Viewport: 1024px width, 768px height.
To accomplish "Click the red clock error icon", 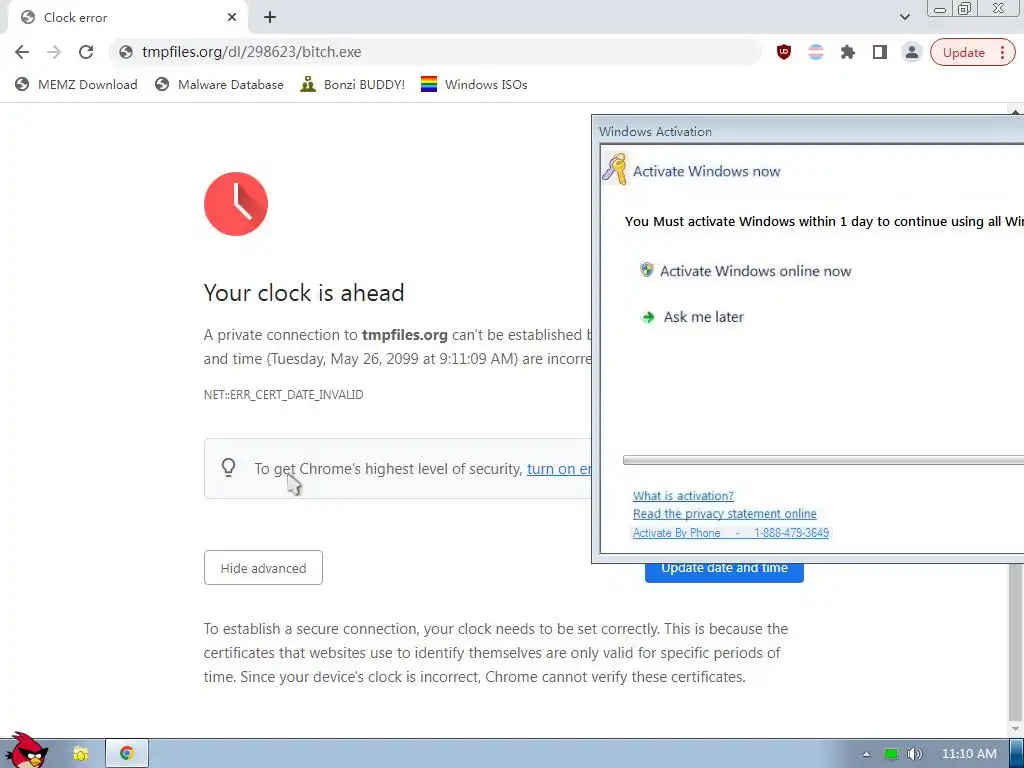I will 236,204.
